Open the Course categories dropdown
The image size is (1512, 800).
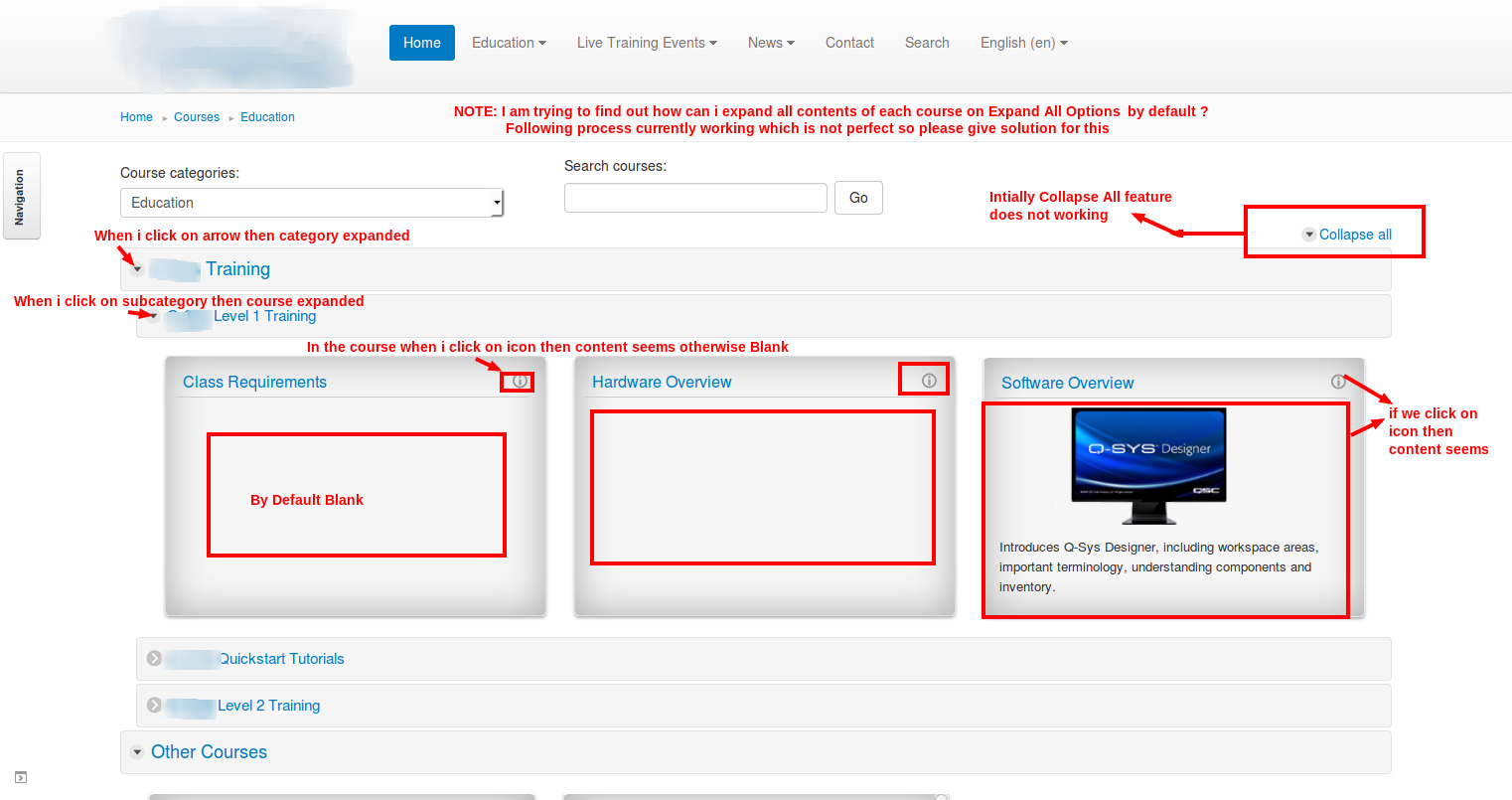coord(312,203)
